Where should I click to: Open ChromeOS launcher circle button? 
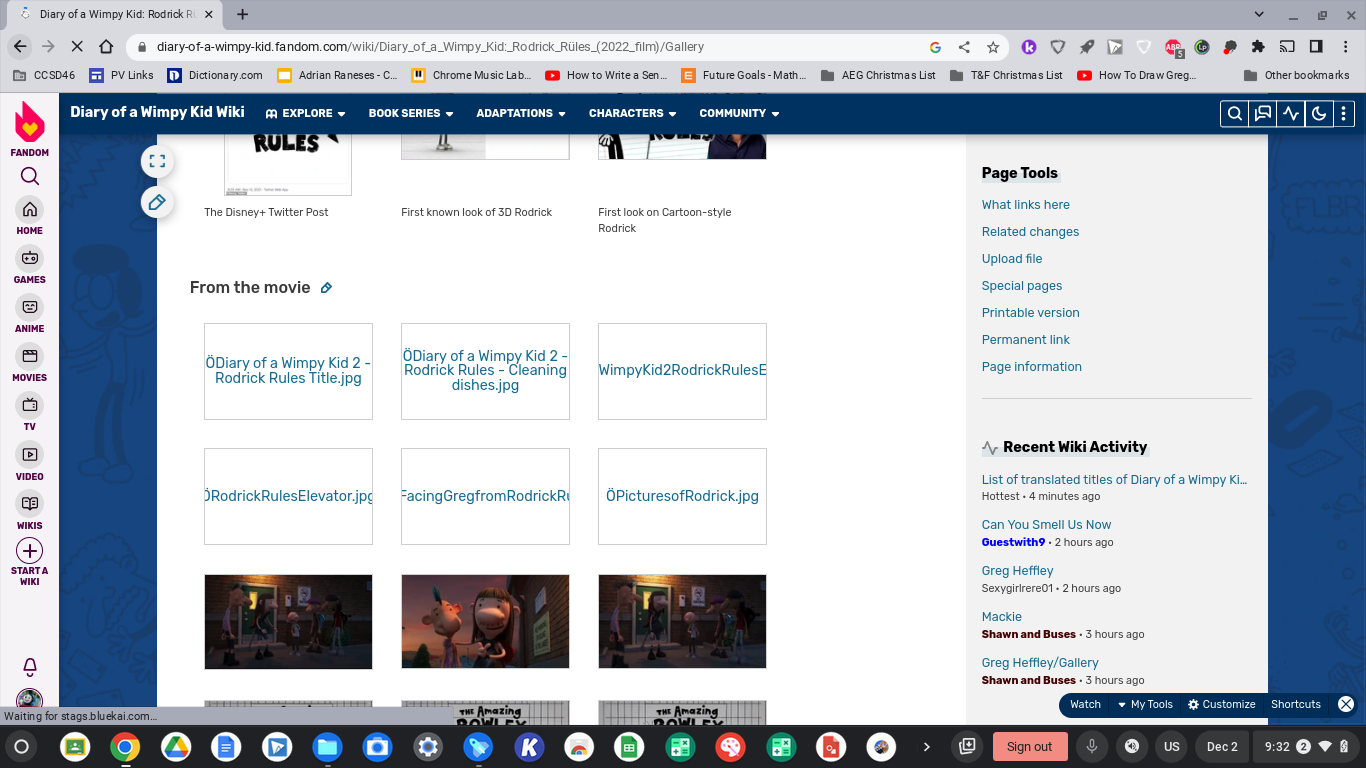pos(21,747)
